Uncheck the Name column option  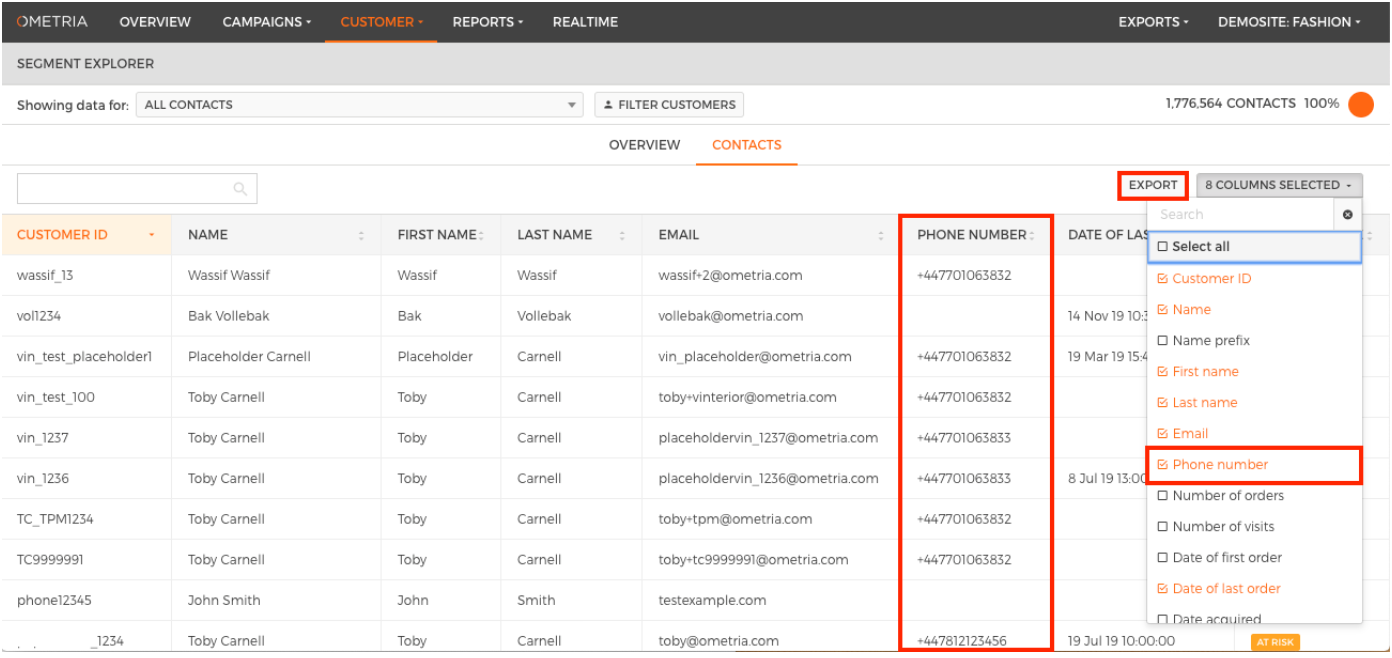(1162, 309)
